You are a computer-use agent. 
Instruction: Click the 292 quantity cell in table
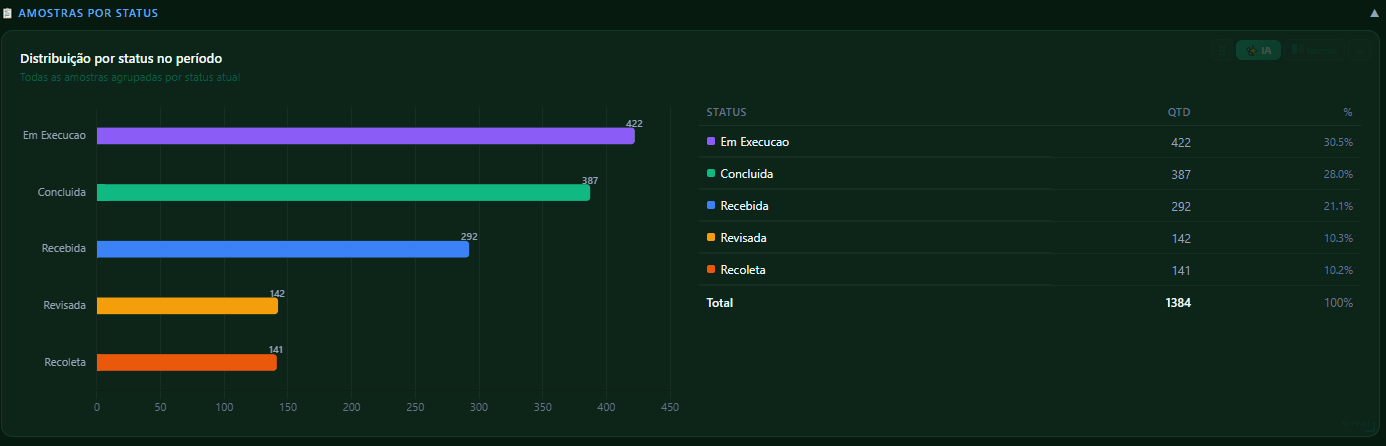coord(1181,206)
